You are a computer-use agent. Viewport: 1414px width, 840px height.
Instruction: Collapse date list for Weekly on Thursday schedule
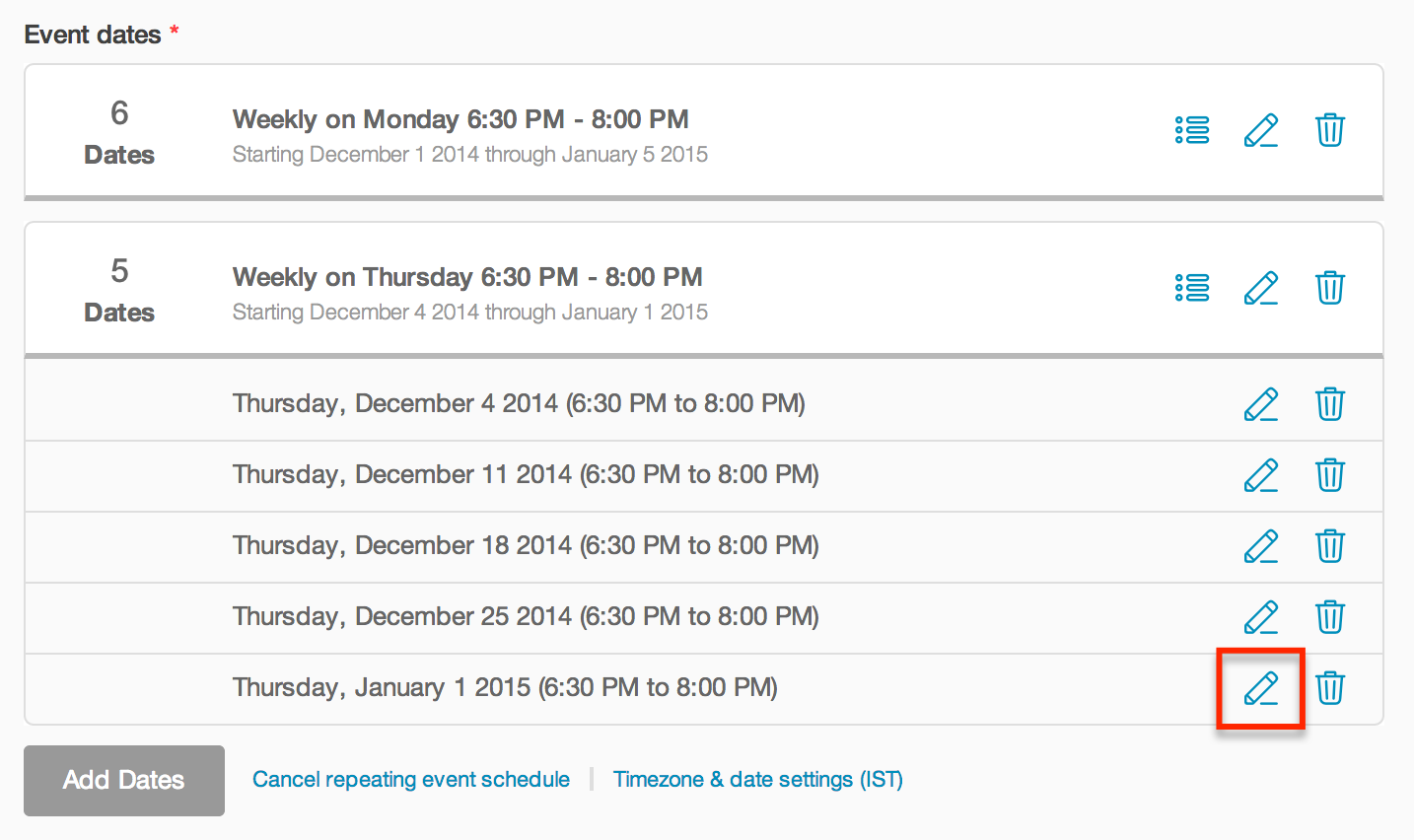[x=1192, y=288]
